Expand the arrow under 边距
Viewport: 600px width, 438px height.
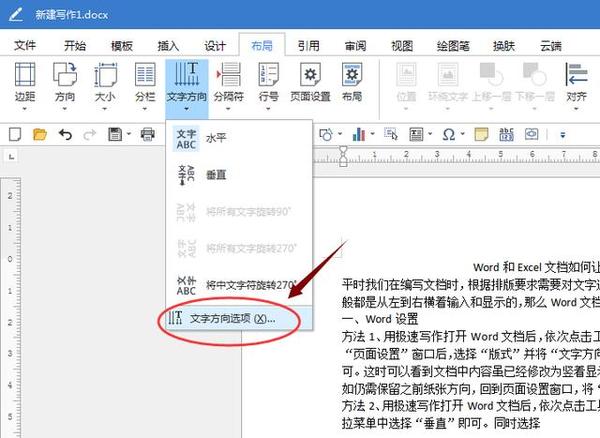(25, 109)
